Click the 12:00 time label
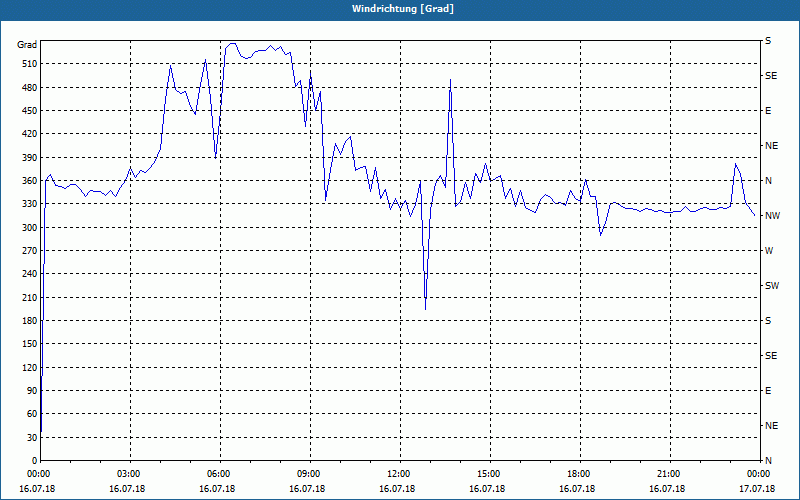Viewport: 800px width, 500px height. click(399, 474)
